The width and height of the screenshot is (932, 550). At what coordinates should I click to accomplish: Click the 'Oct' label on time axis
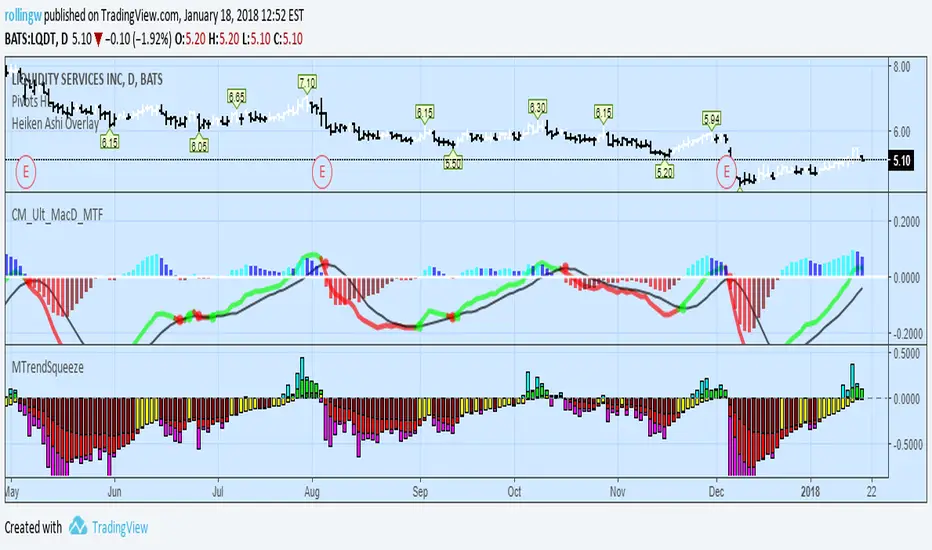(x=514, y=492)
